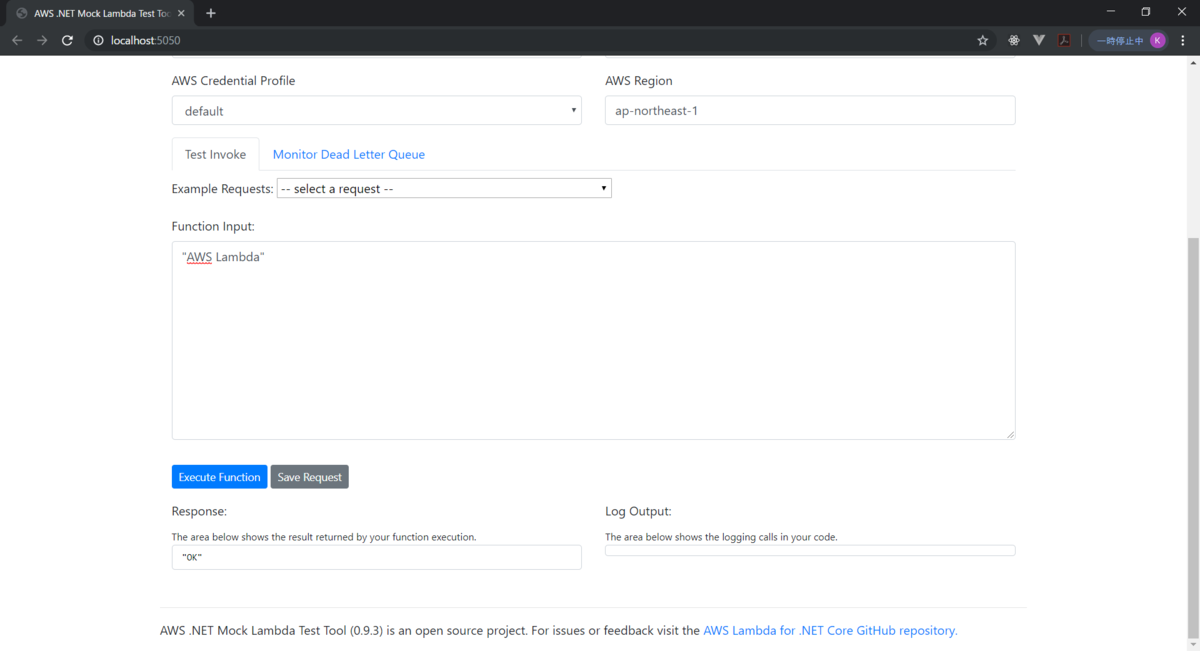
Task: Click the Save Request button
Action: (309, 477)
